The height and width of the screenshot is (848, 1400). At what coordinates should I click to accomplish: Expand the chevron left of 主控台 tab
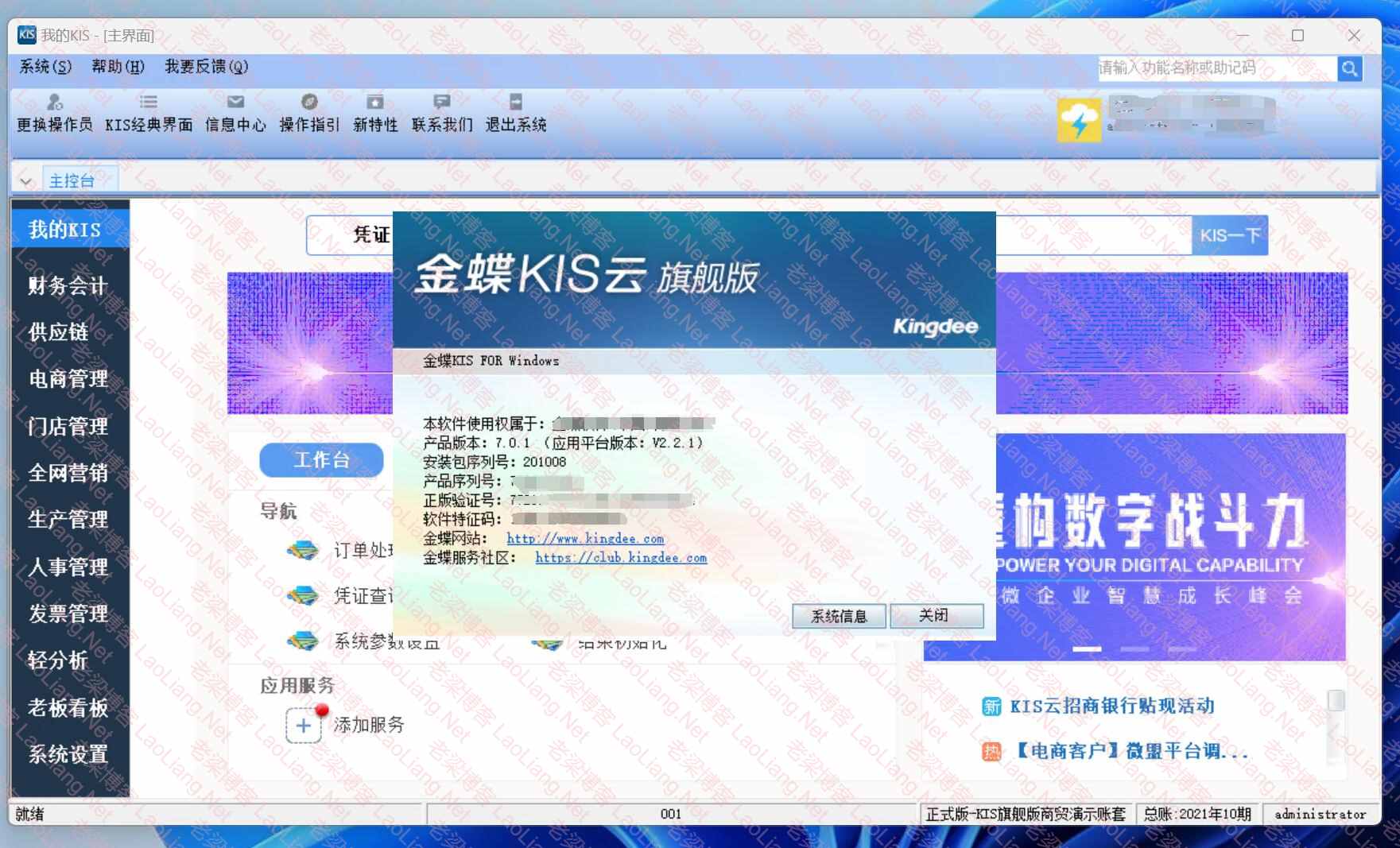pyautogui.click(x=25, y=181)
